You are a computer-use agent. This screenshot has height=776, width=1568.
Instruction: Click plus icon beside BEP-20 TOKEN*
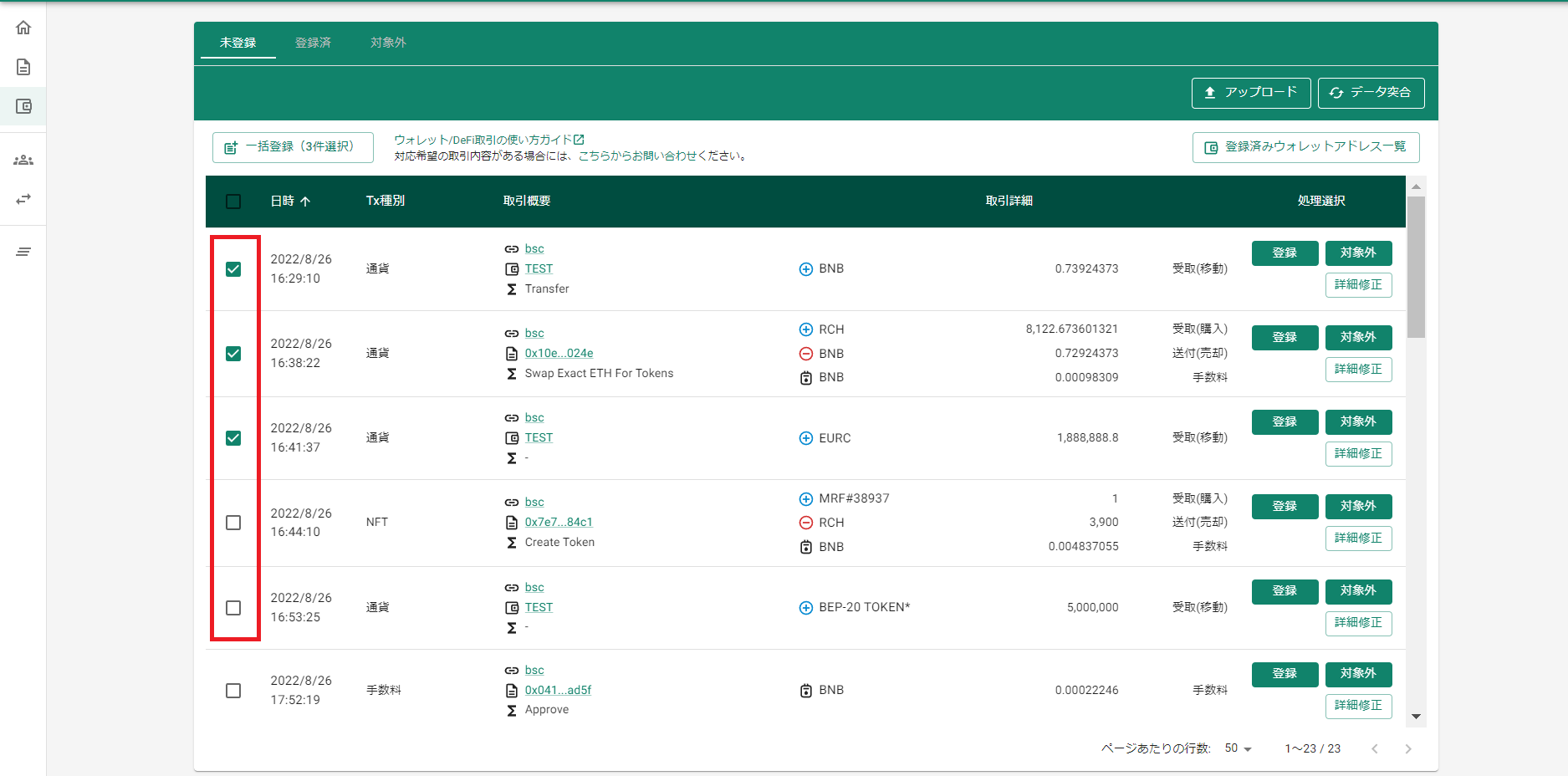click(x=806, y=608)
